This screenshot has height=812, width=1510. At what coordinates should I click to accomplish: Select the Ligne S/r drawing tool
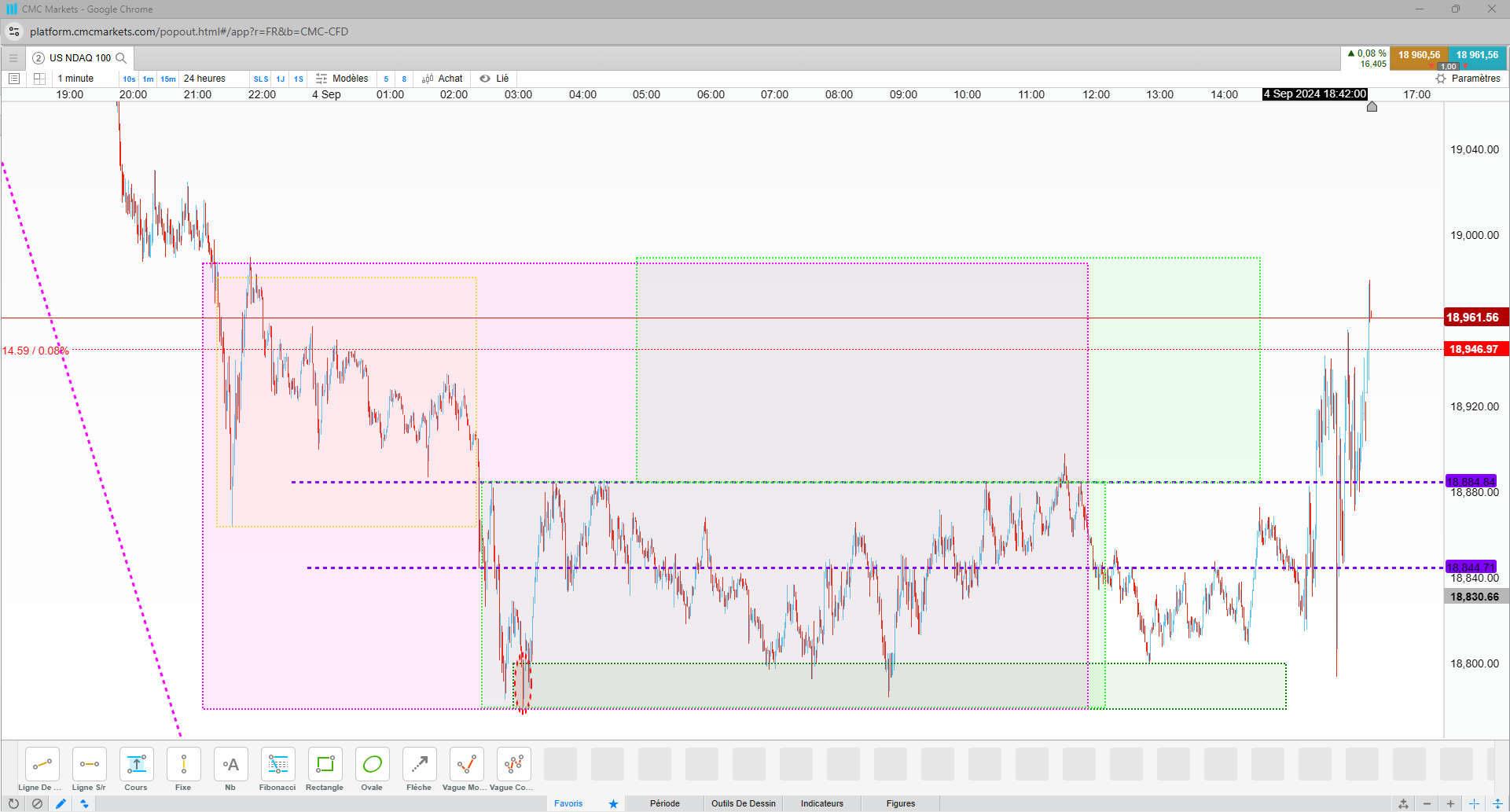[x=89, y=764]
